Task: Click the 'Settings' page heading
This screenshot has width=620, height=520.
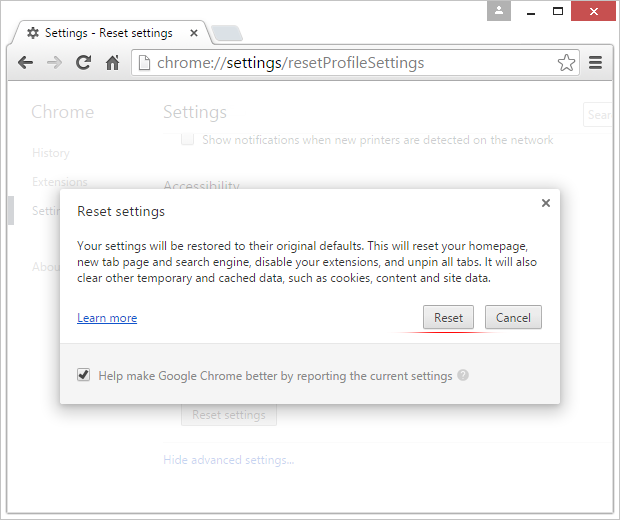Action: click(195, 112)
